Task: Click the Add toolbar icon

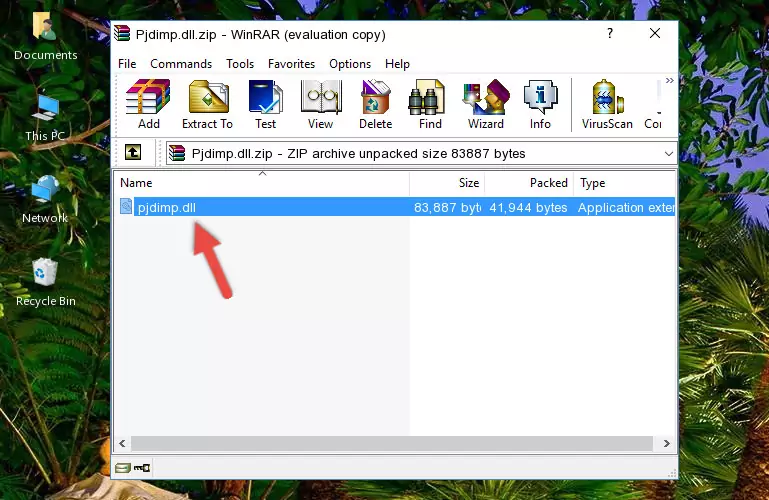Action: [x=148, y=104]
